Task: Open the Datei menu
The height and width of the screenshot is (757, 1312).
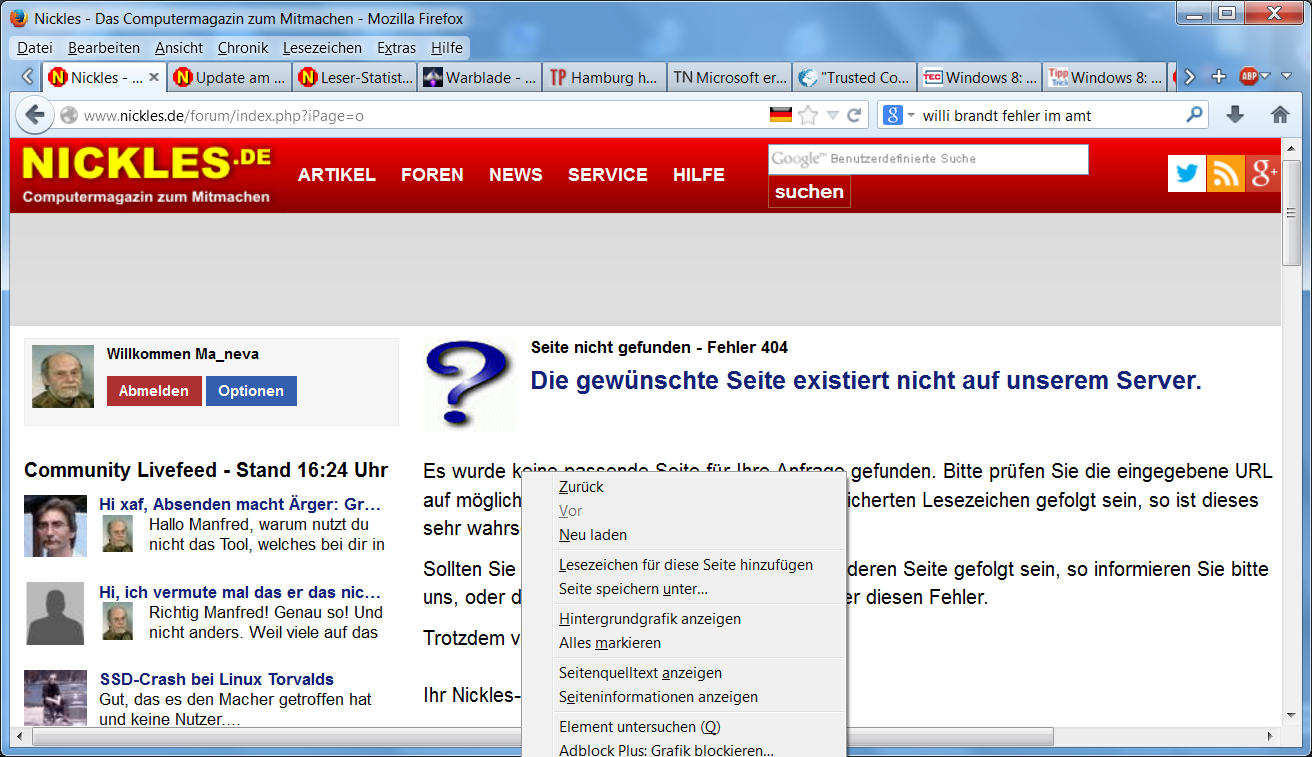Action: coord(35,47)
